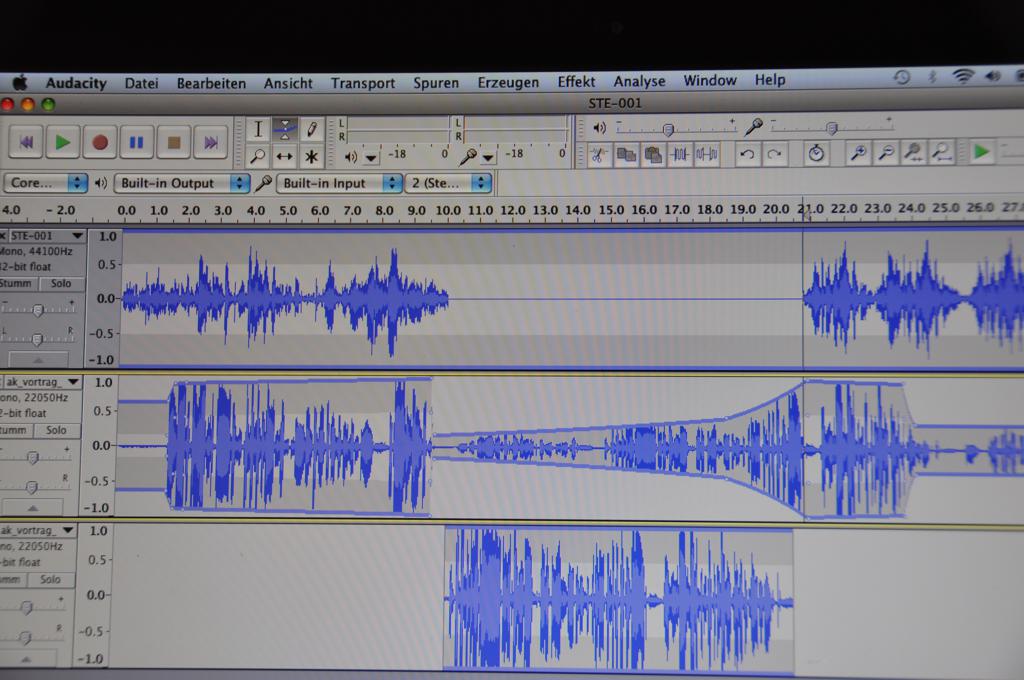Skip to end of the project
The height and width of the screenshot is (680, 1024).
210,142
